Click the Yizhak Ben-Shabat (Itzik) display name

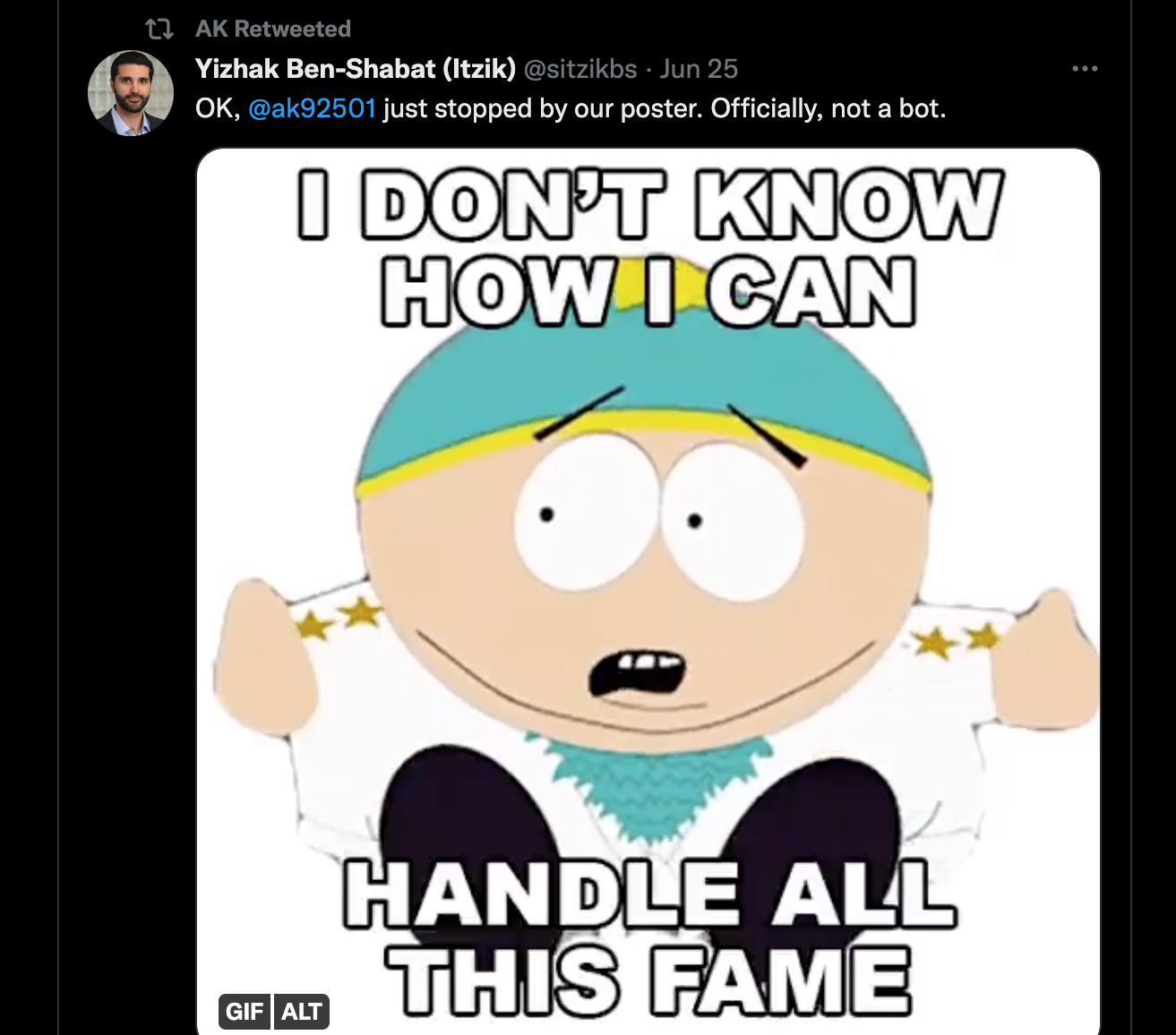click(x=356, y=69)
